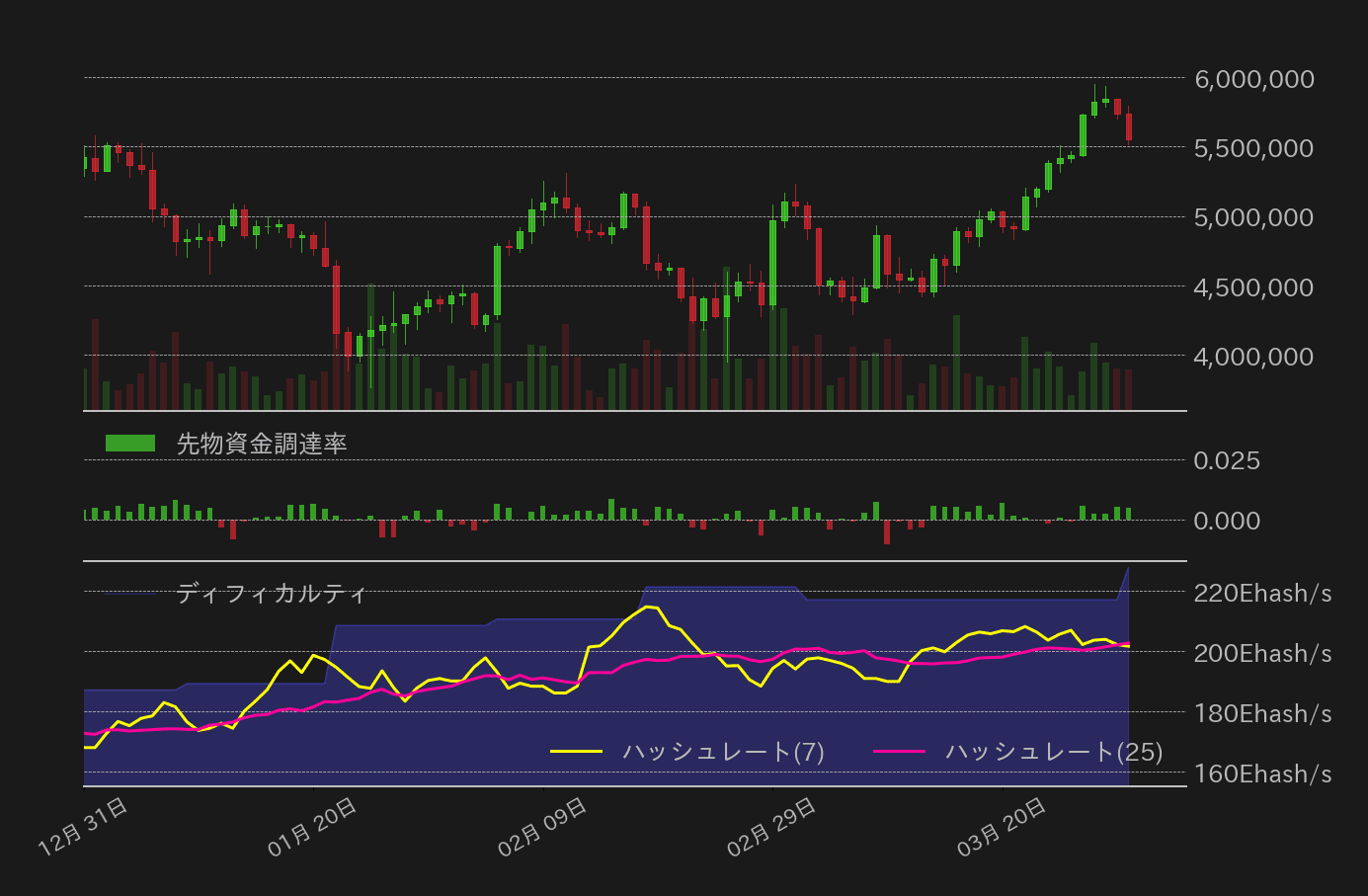Screen dimensions: 1368x896
Task: Click the 先物資金調達率 panel label
Action: 262,444
